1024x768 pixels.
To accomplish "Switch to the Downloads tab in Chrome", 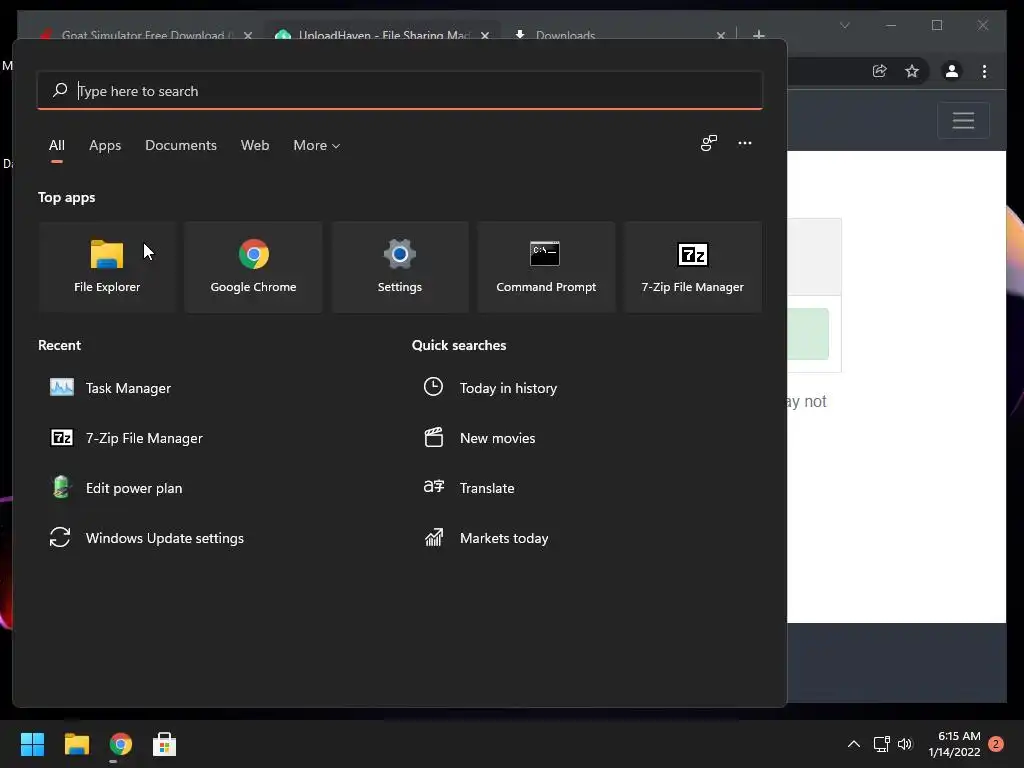I will coord(566,35).
